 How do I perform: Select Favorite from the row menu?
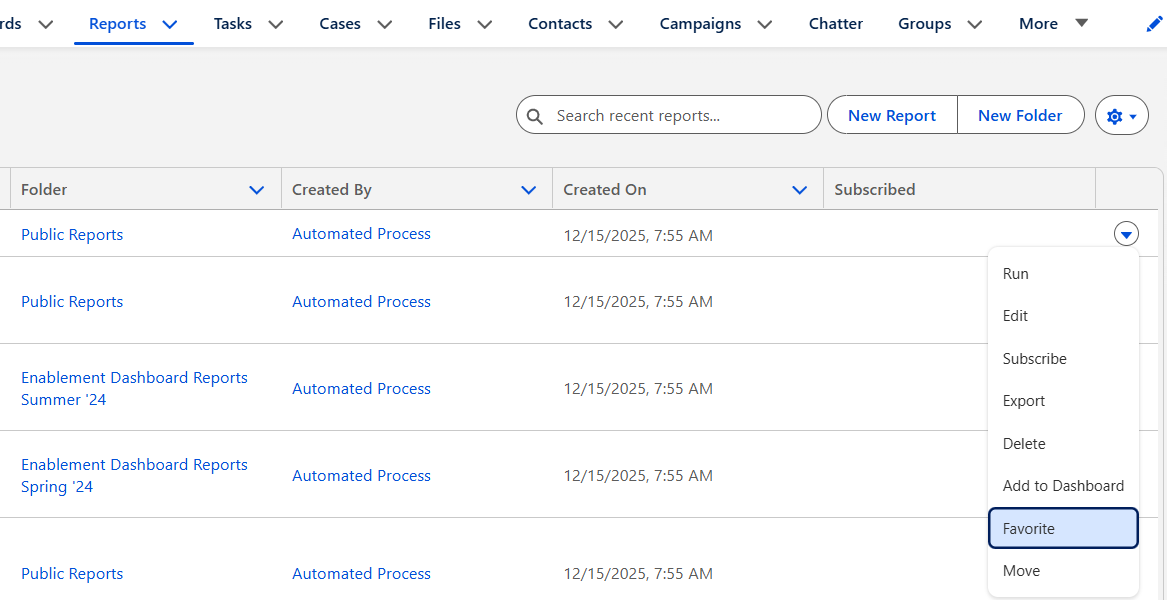[1062, 529]
